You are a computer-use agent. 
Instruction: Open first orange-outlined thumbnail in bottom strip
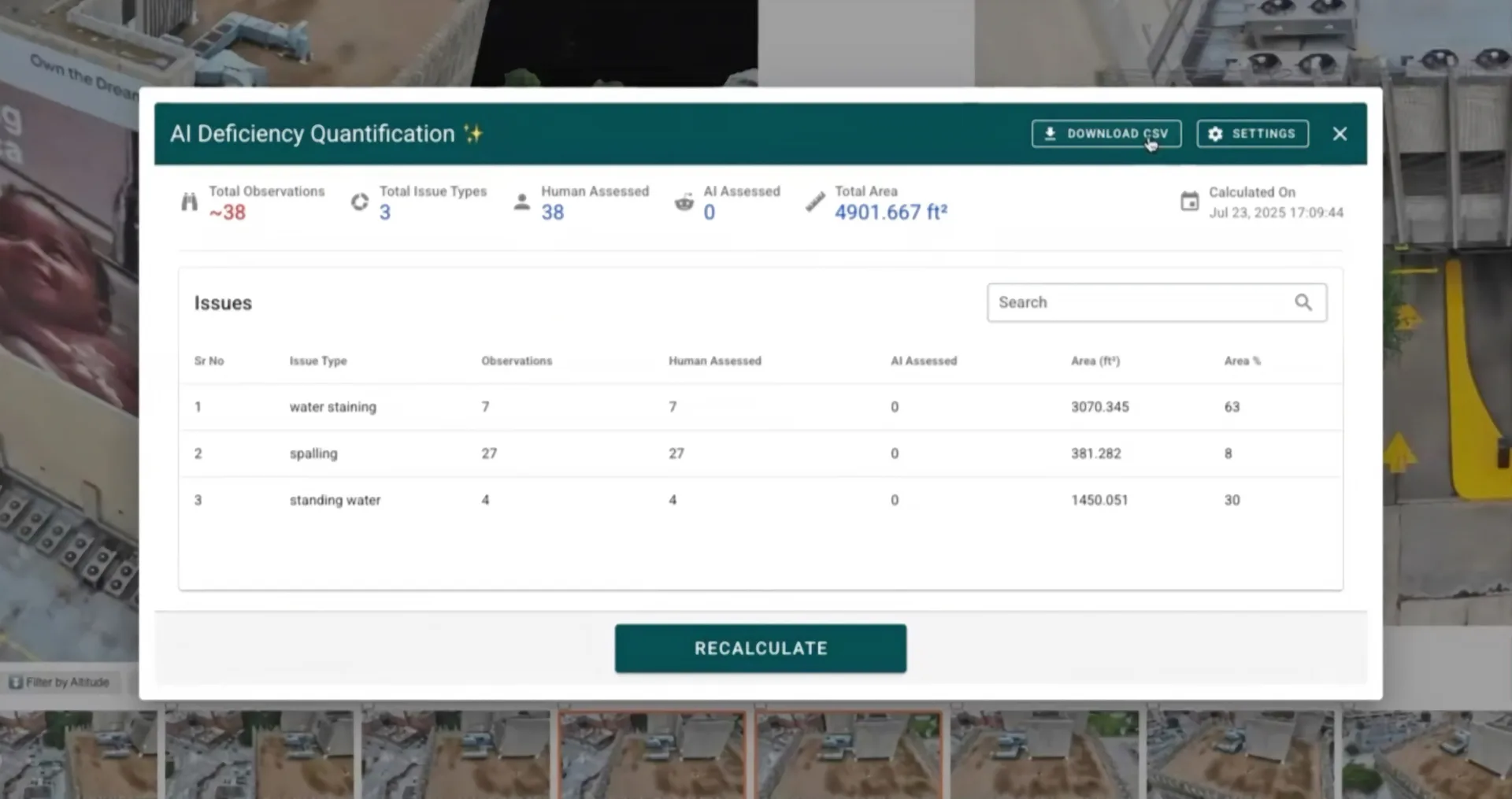pos(652,756)
